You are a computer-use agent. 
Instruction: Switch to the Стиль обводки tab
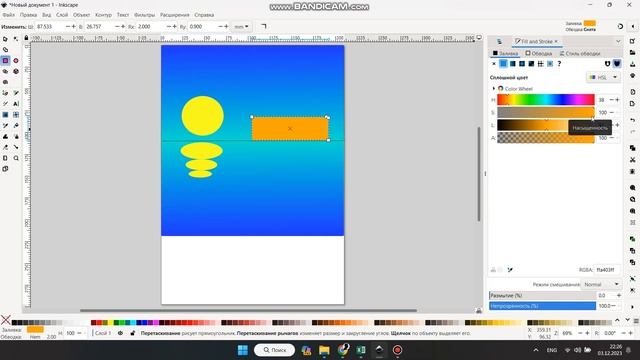580,53
